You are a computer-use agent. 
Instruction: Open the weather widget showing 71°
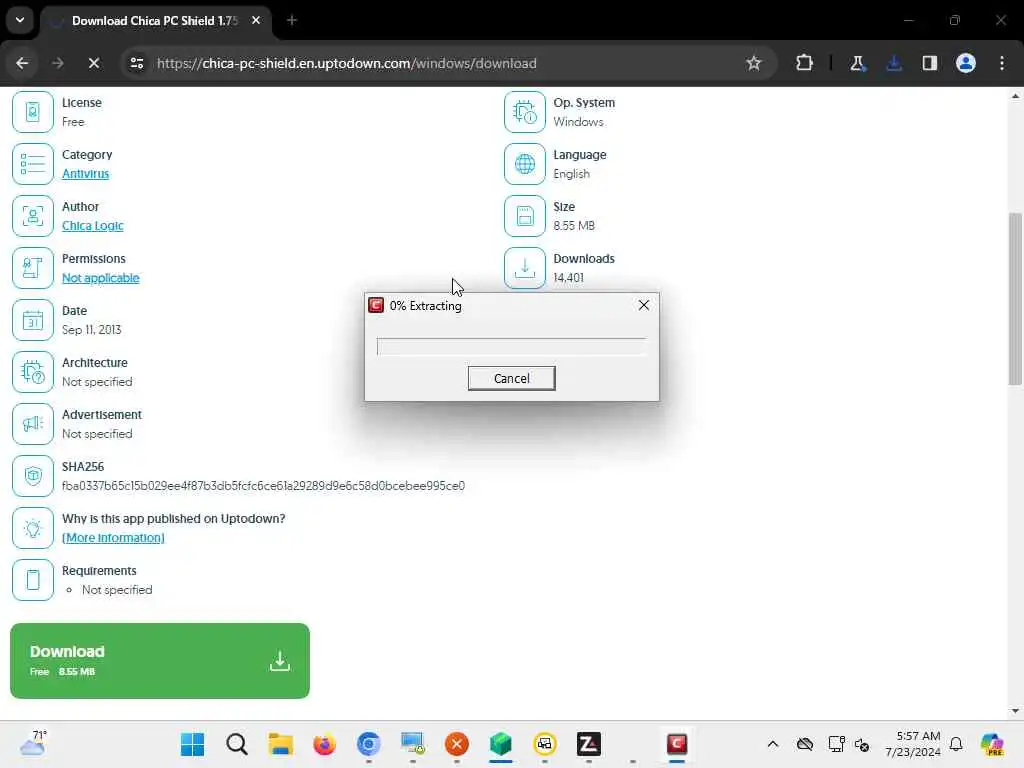(33, 743)
